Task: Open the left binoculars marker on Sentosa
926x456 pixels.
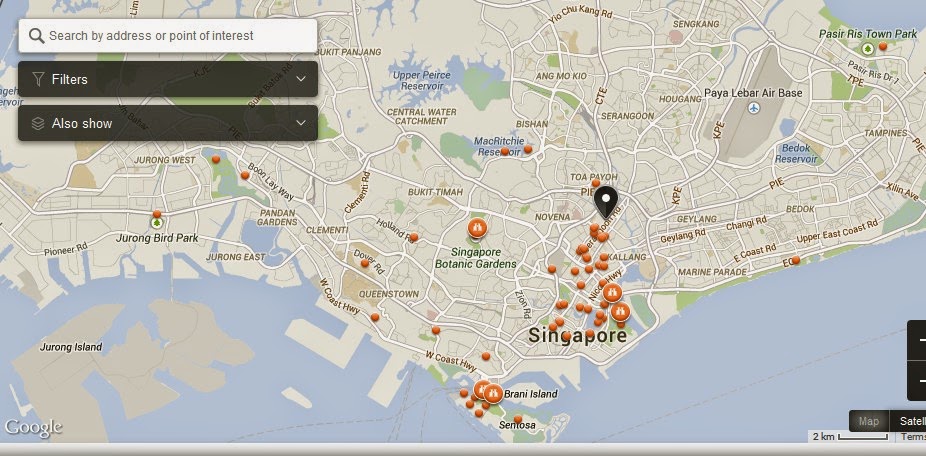Action: [x=481, y=389]
